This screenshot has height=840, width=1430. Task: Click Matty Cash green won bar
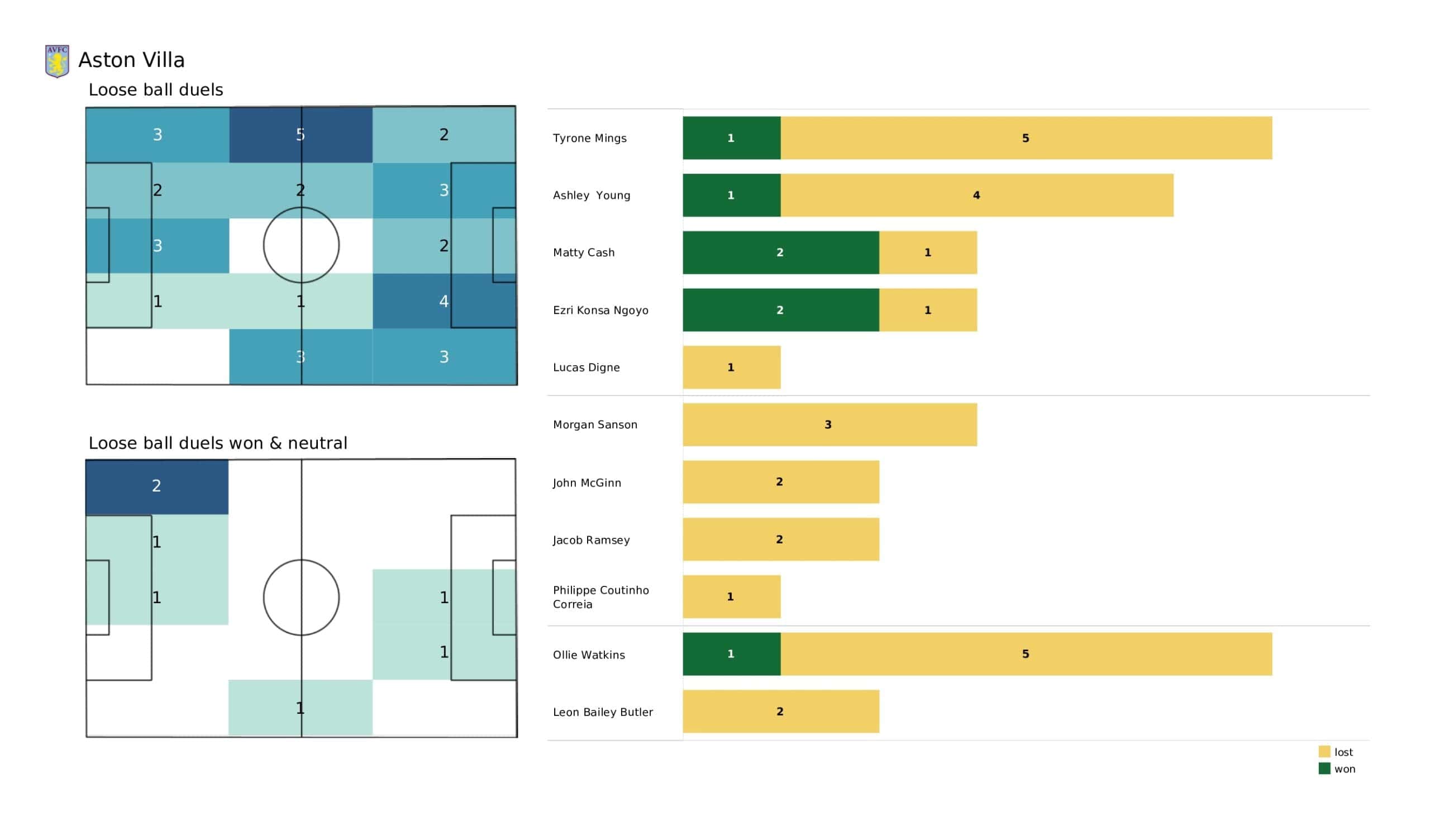[x=781, y=252]
